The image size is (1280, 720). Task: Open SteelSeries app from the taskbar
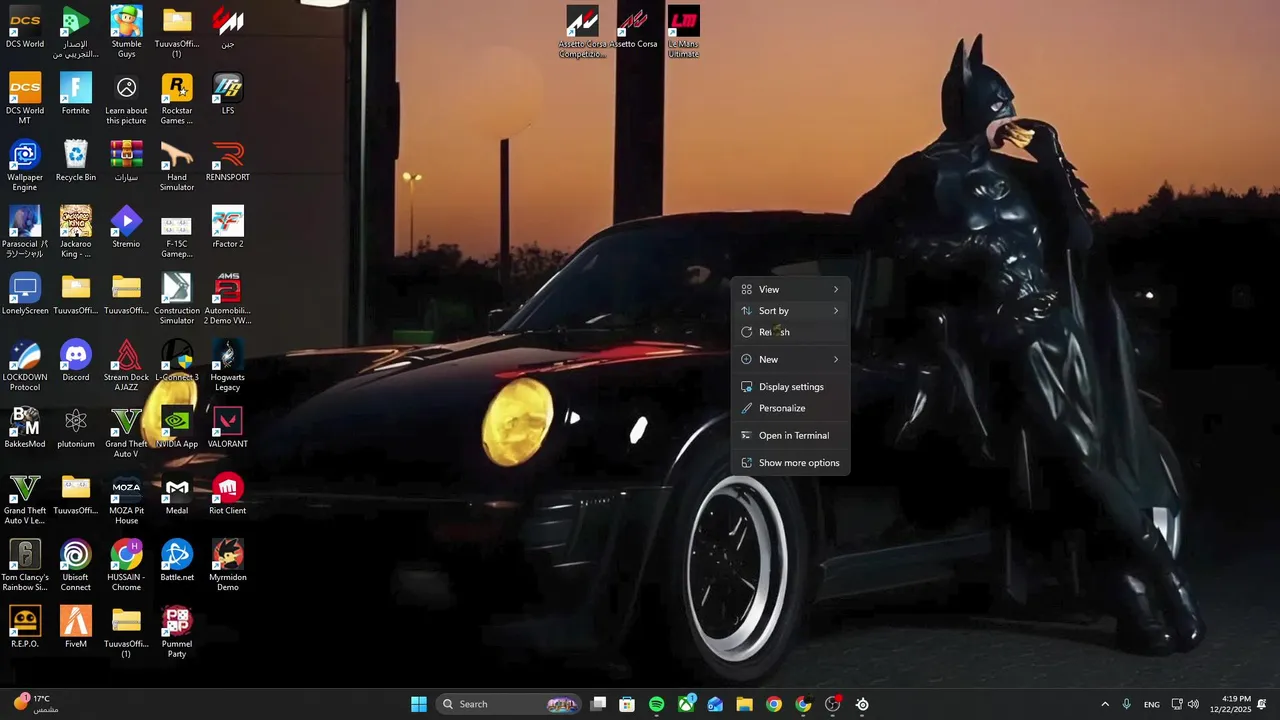[x=862, y=704]
